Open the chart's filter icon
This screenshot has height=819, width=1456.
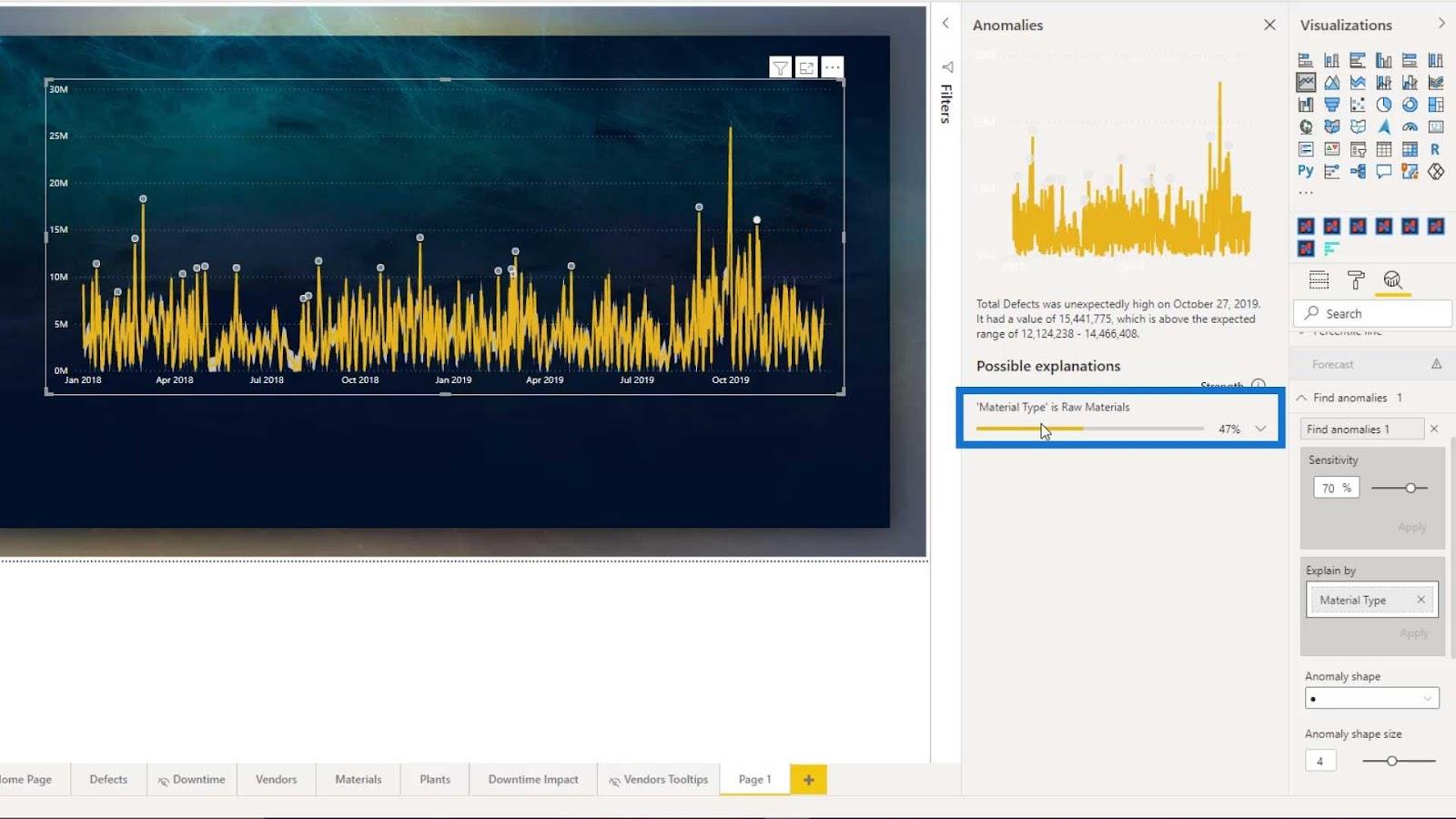780,67
